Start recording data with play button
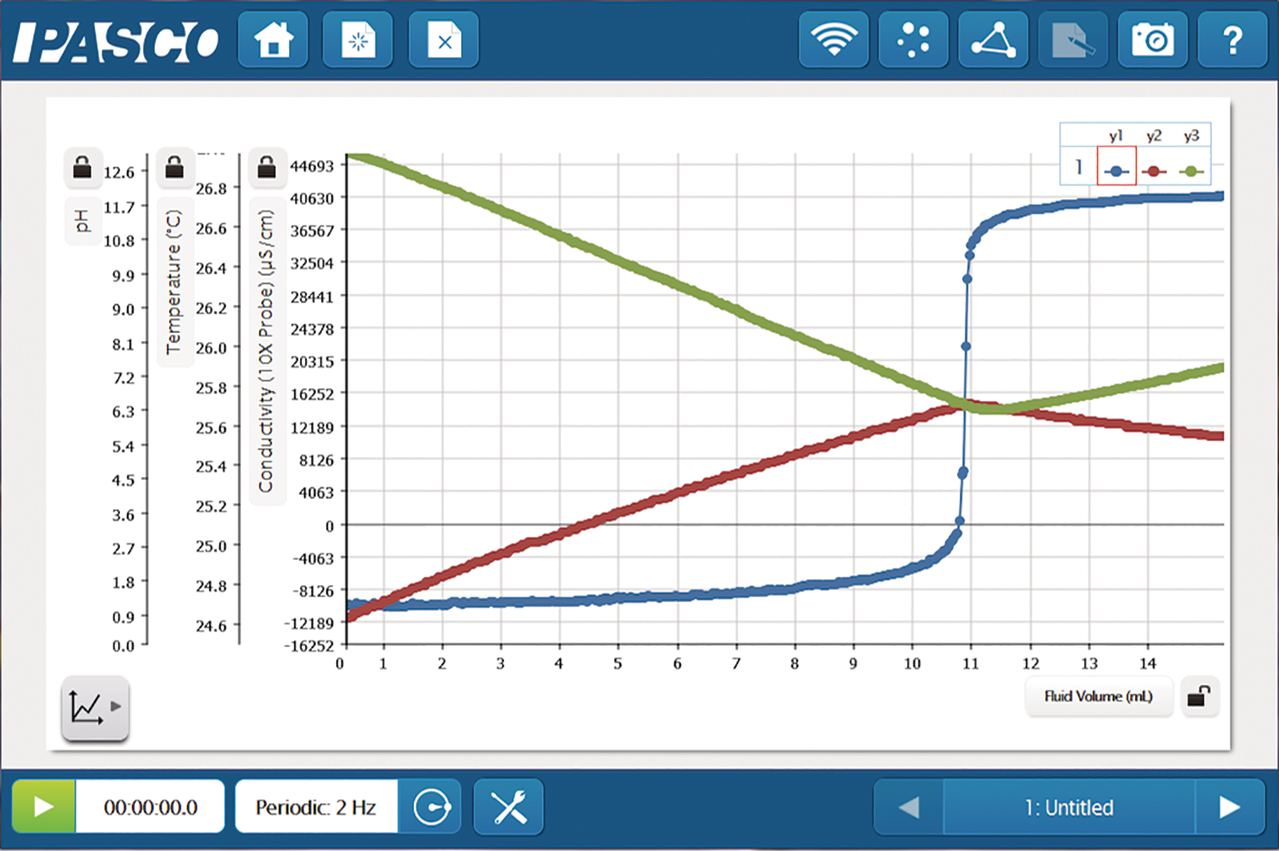This screenshot has width=1279, height=851. [x=43, y=807]
